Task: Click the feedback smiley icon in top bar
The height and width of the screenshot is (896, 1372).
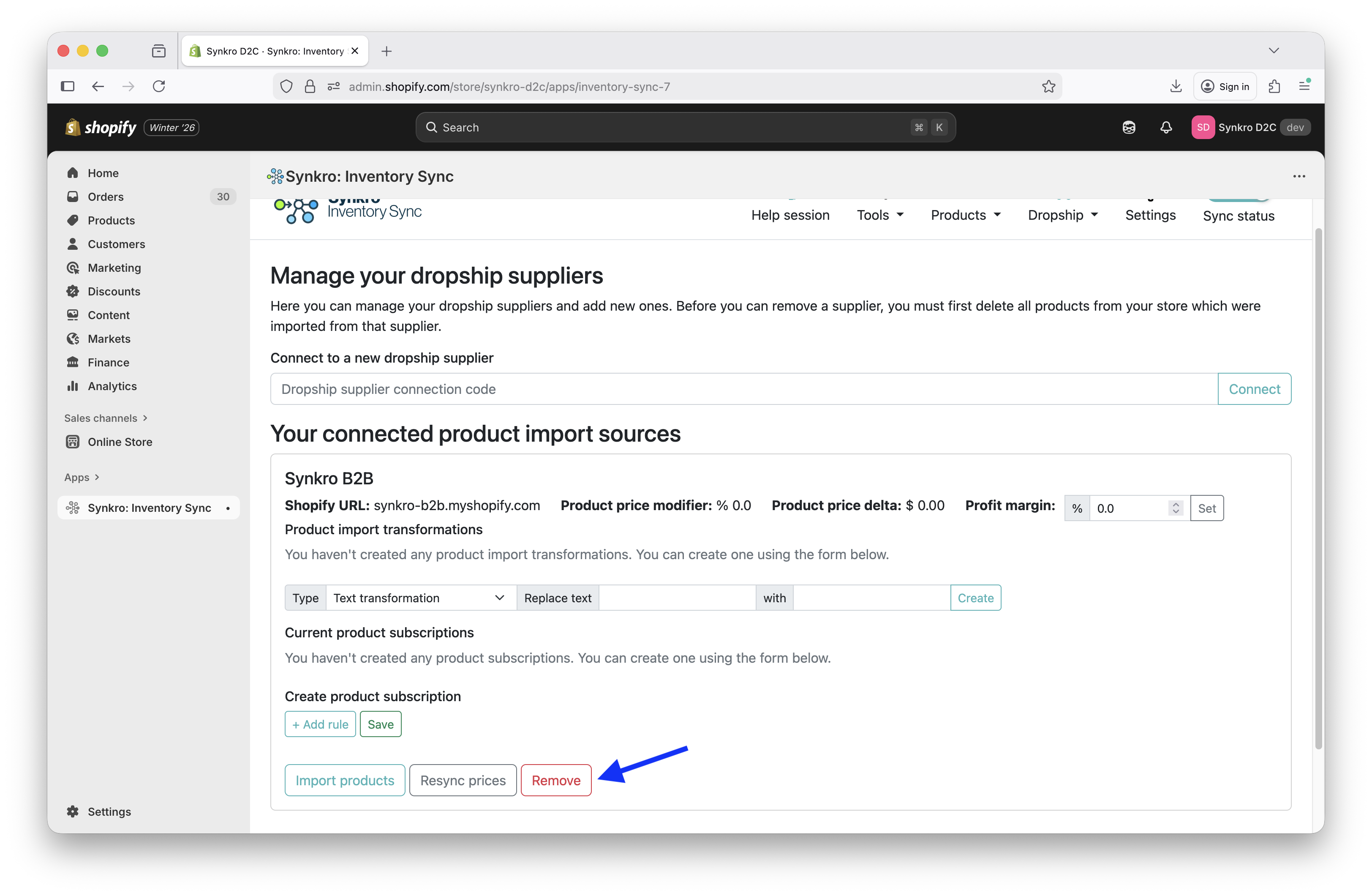Action: click(1129, 127)
